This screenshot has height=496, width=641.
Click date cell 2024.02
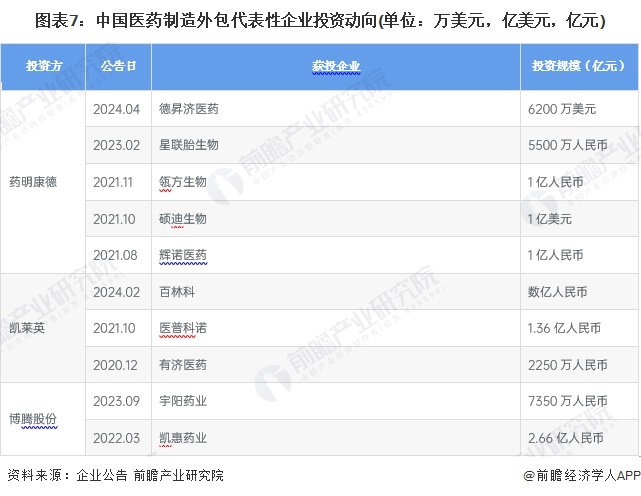pyautogui.click(x=117, y=292)
